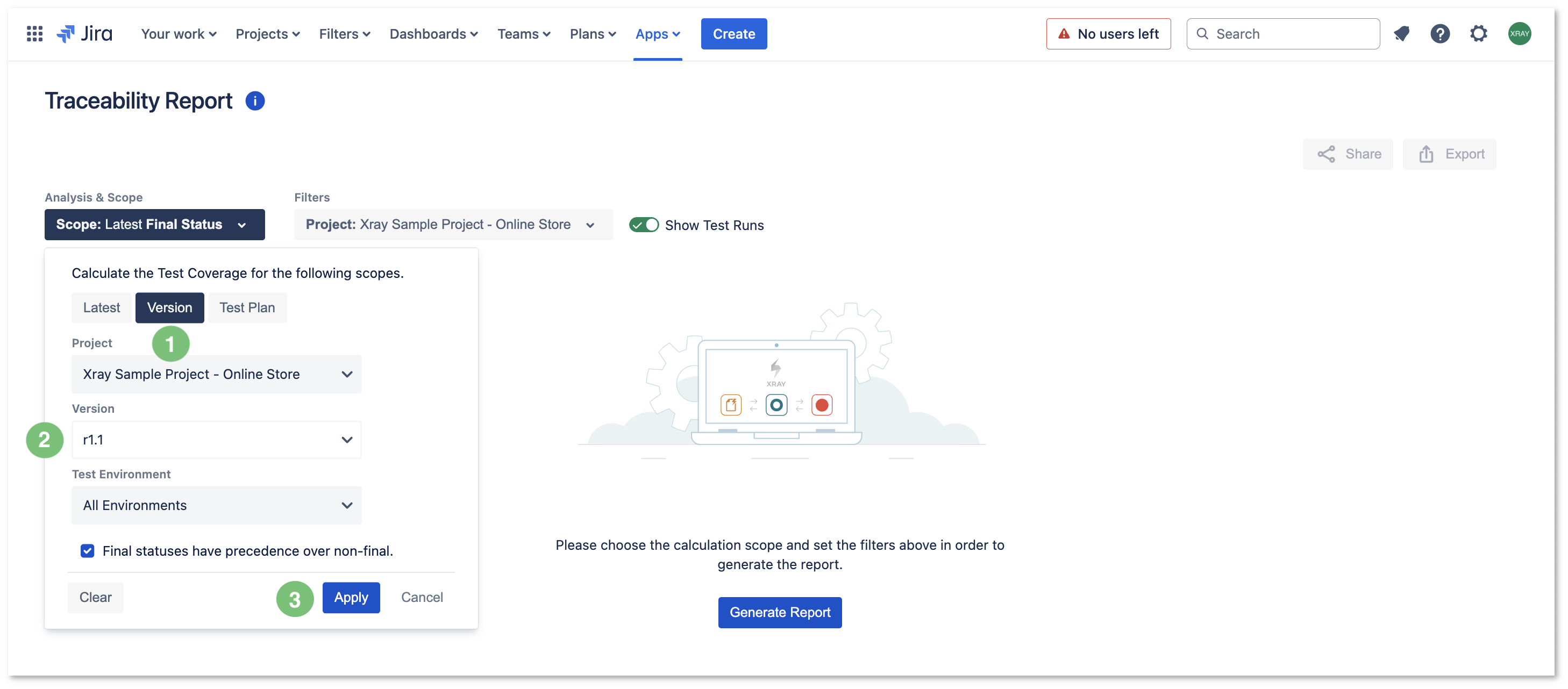Click the Search input field
The image size is (1568, 689).
(x=1283, y=34)
